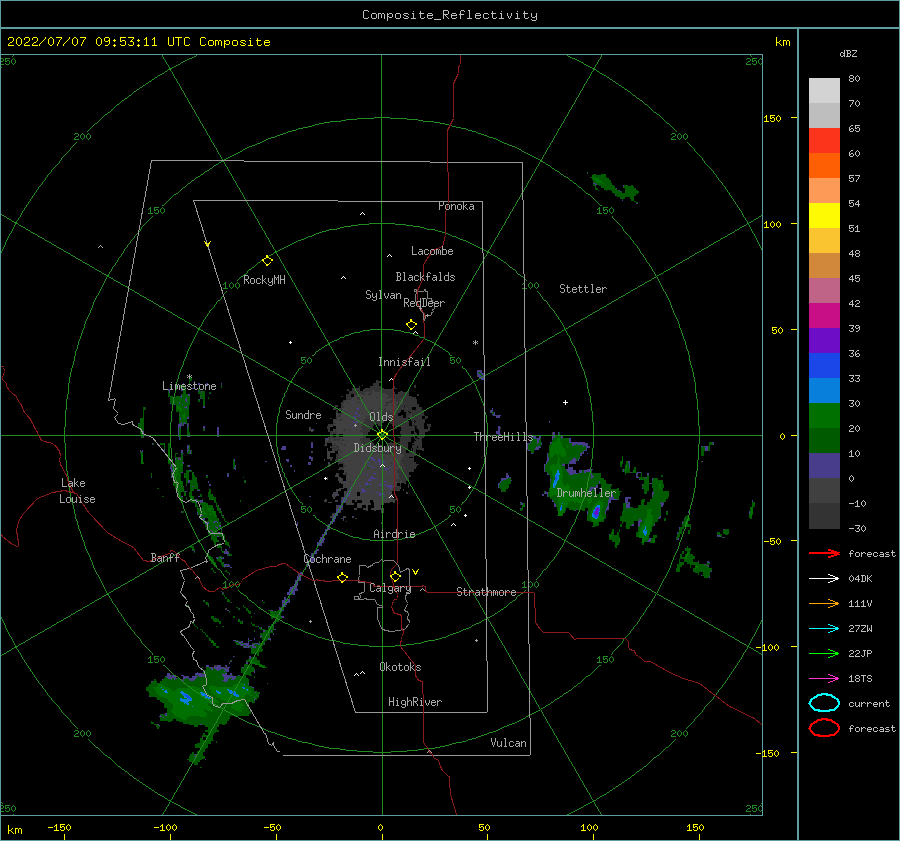Click the ThreeHills city label
This screenshot has height=841, width=900.
pos(503,437)
